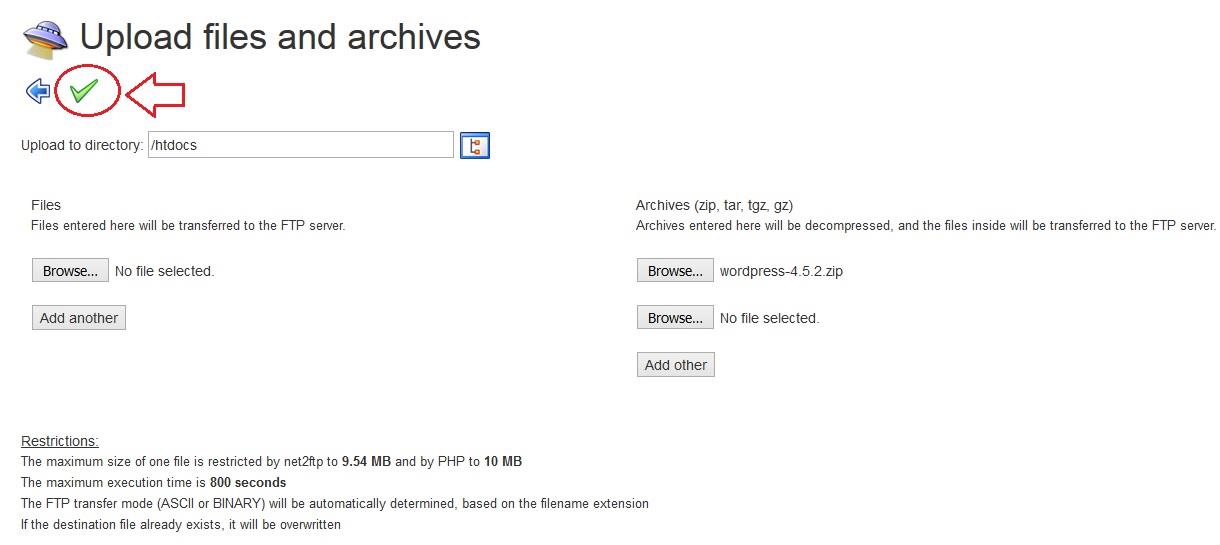Viewport: 1220px width, 545px height.
Task: Click the 'Archives (zip, tar, tgz, gz)' title
Action: 714,205
